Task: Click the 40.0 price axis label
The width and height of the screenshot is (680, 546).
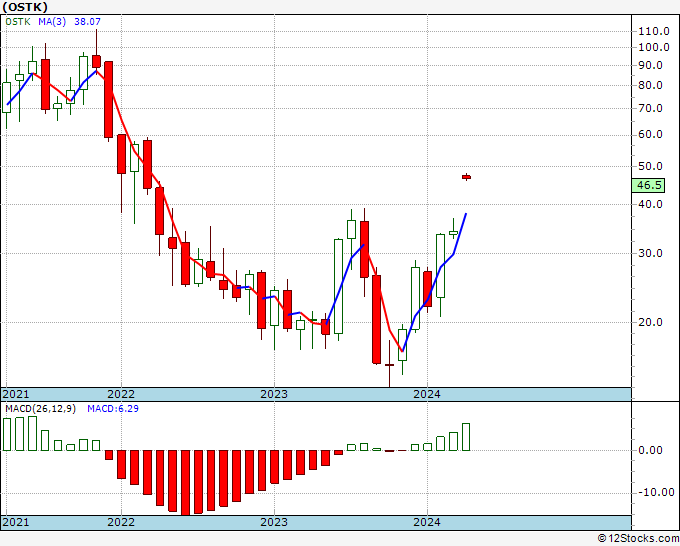Action: click(x=650, y=204)
